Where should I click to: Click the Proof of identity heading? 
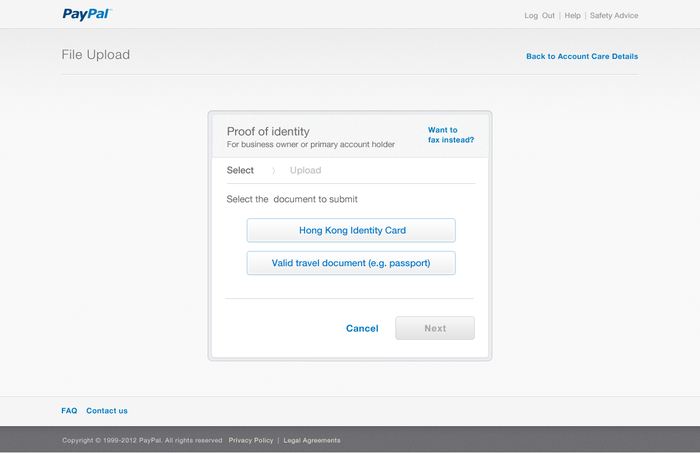point(268,132)
